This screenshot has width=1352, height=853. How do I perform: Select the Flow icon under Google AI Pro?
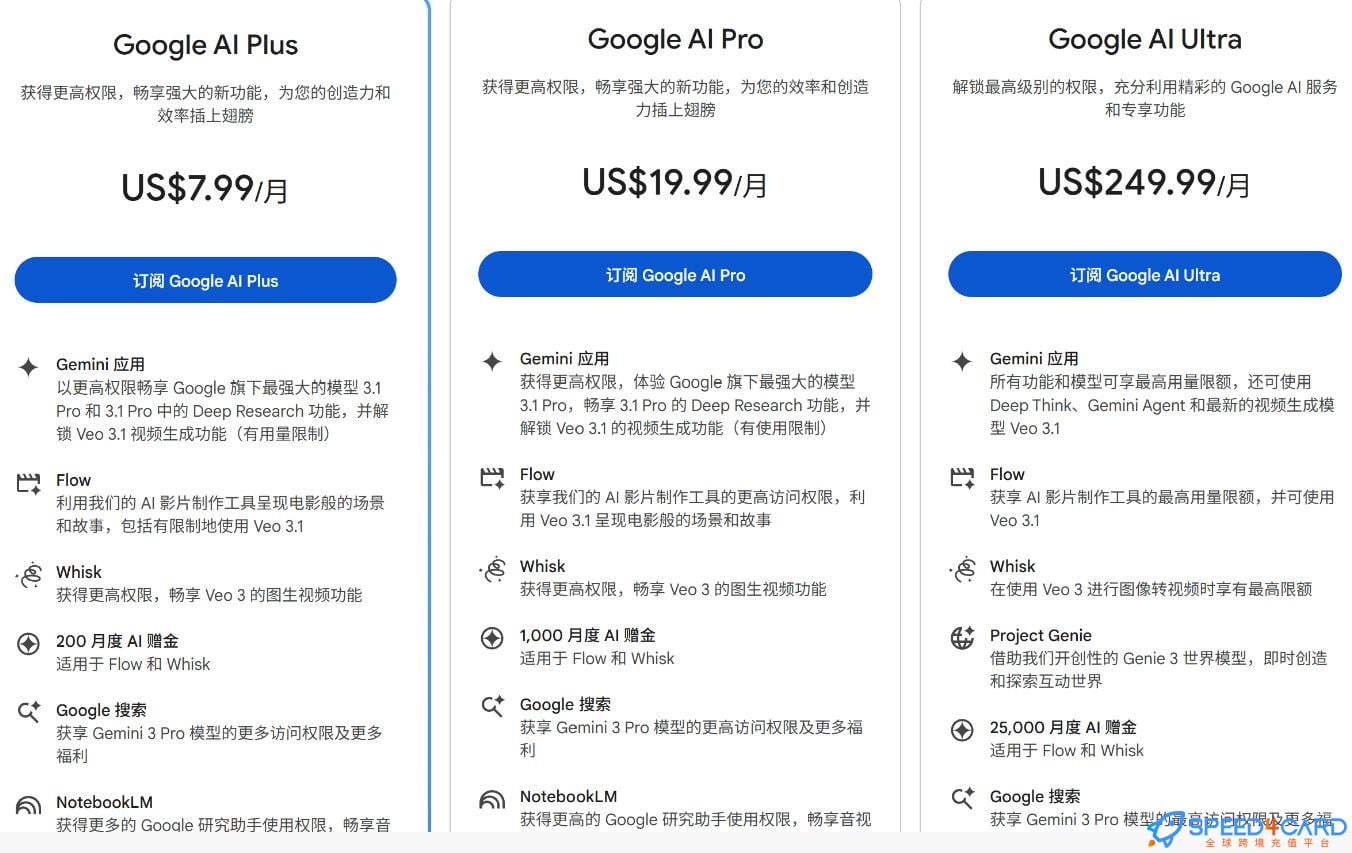pos(492,478)
